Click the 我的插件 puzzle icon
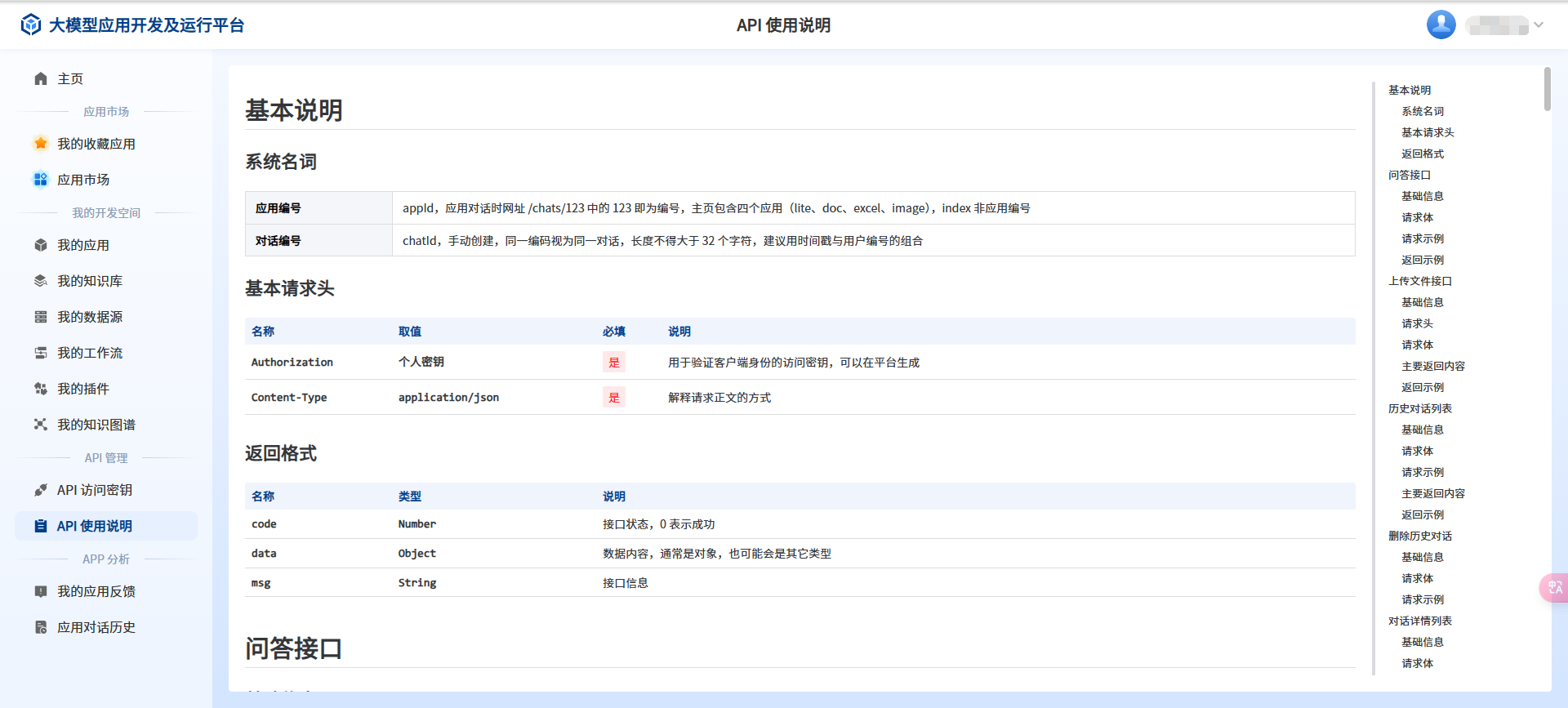The image size is (1568, 708). tap(41, 389)
